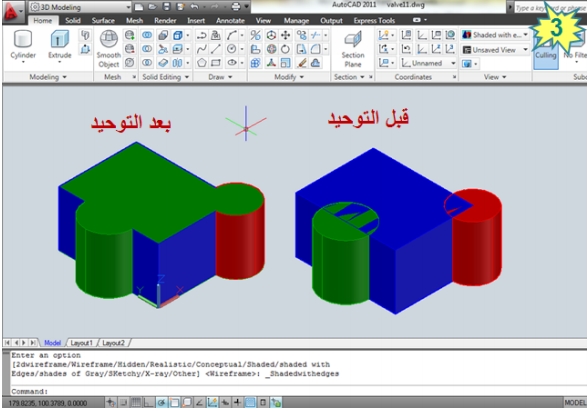This screenshot has height=411, width=588.
Task: Switch to the Render ribbon tab
Action: (x=165, y=21)
